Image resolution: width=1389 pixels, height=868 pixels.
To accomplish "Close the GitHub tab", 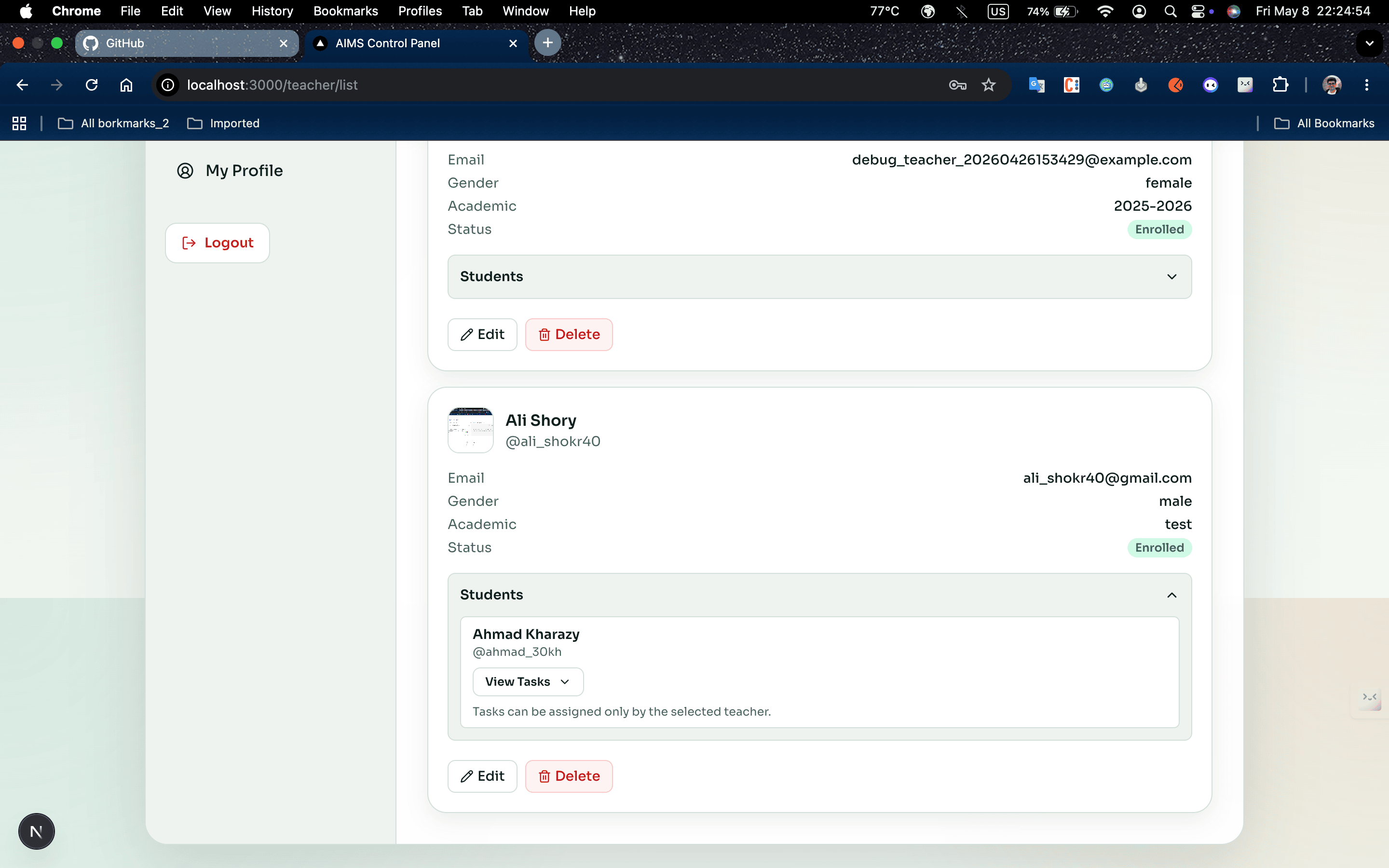I will coord(284,43).
